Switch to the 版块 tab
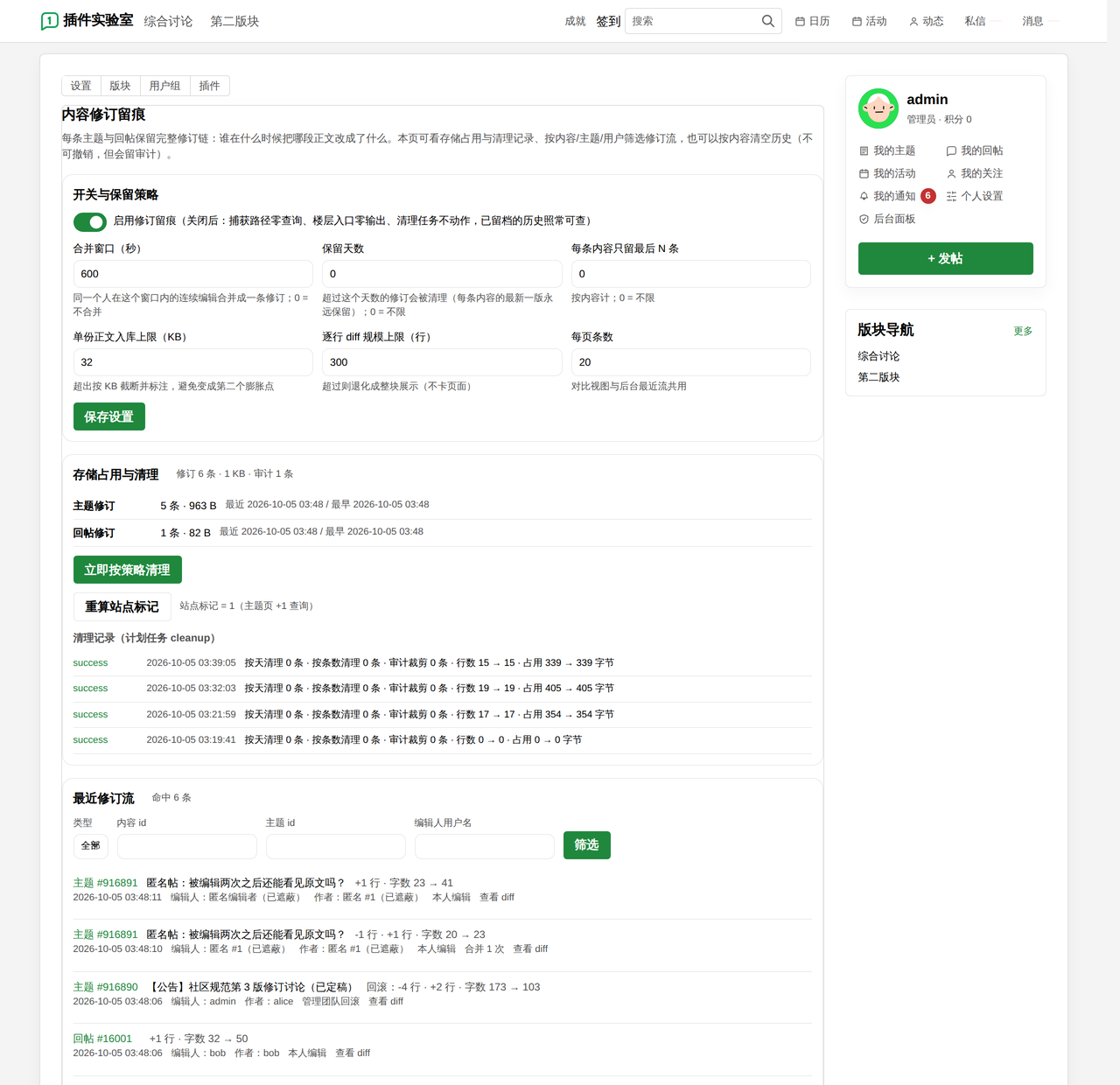This screenshot has width=1120, height=1085. [121, 86]
